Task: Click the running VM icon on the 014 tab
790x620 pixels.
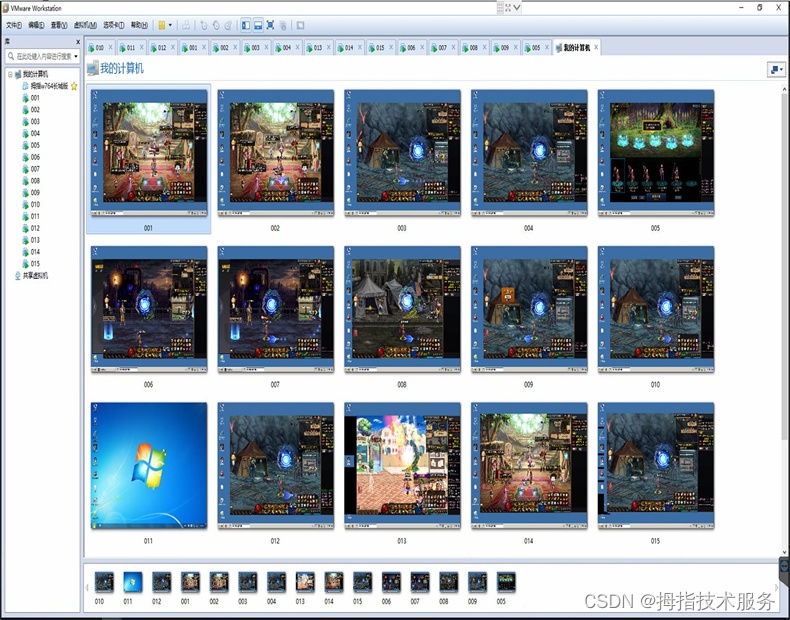Action: tap(341, 48)
